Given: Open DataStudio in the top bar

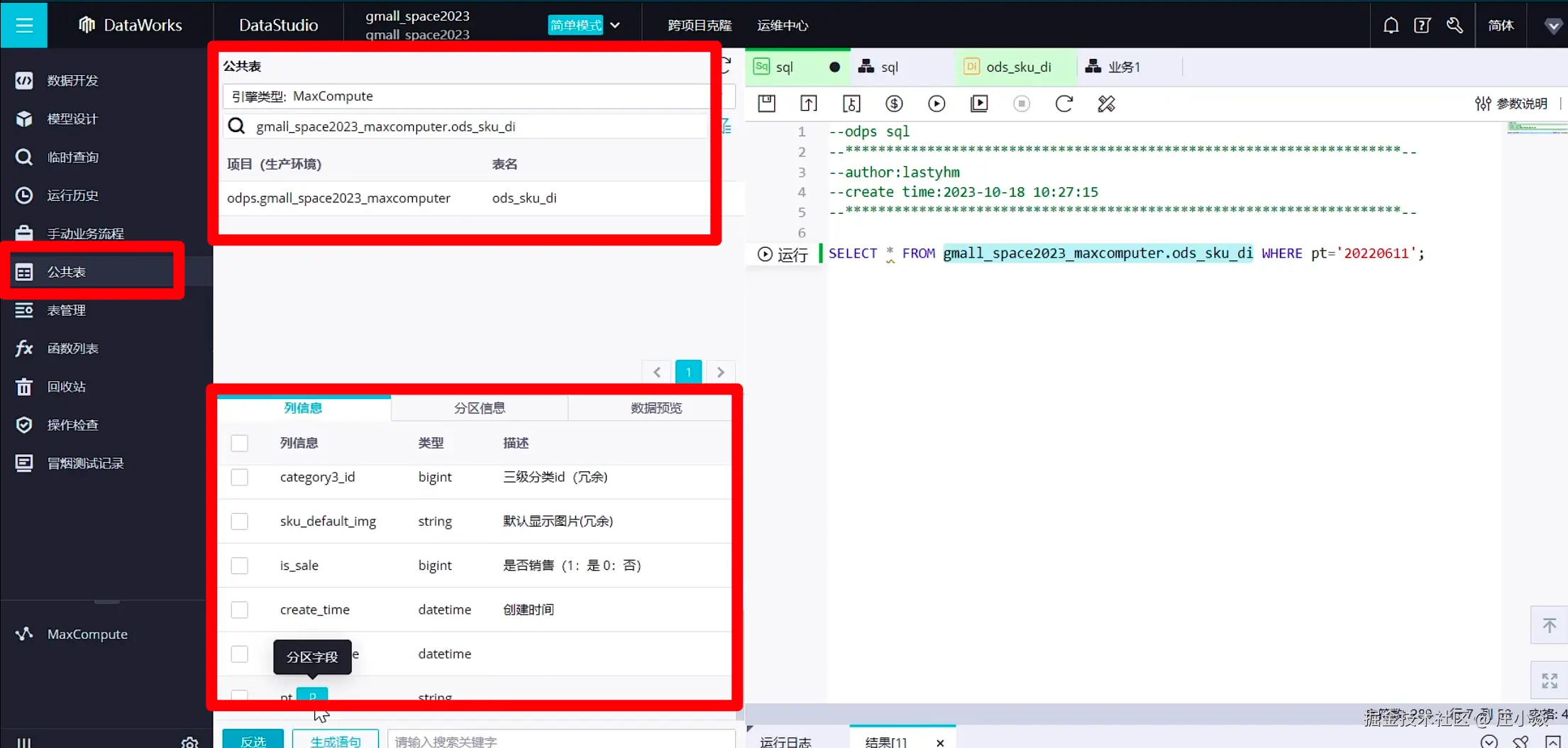Looking at the screenshot, I should pyautogui.click(x=278, y=25).
